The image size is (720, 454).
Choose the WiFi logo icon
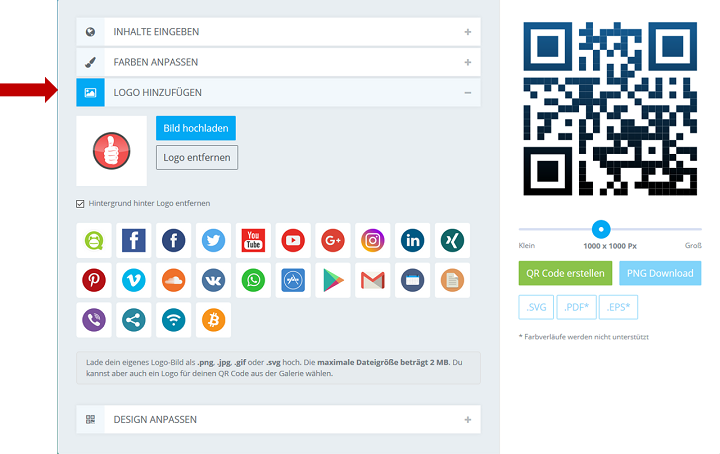[174, 320]
